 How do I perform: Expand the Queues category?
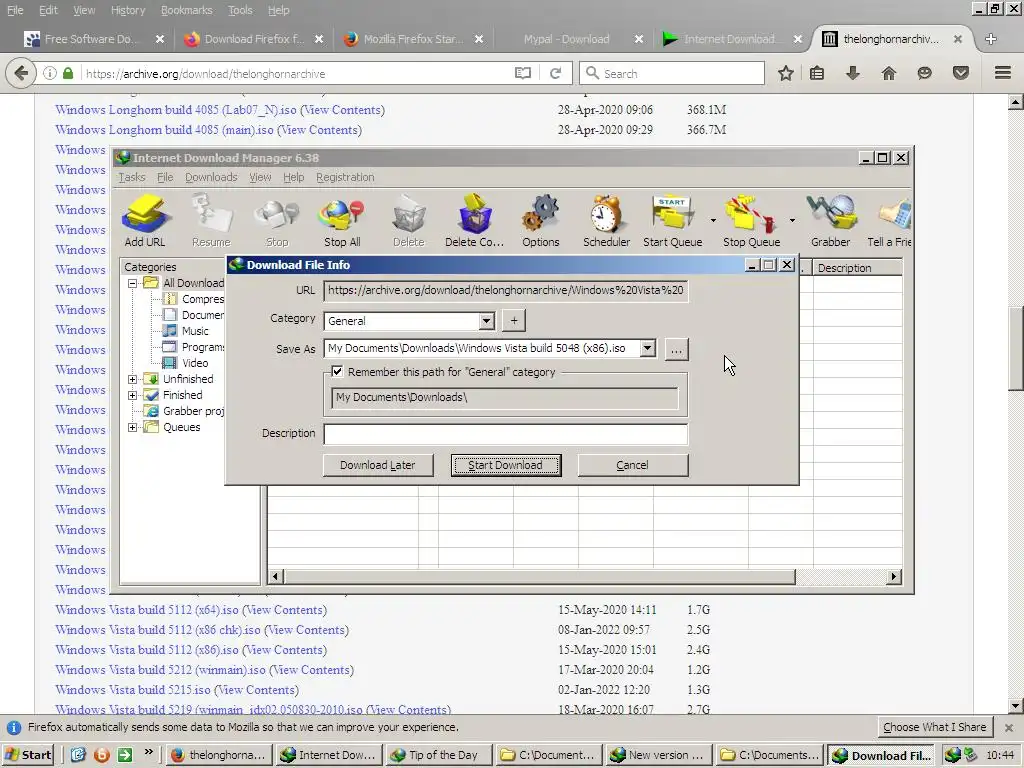click(133, 427)
